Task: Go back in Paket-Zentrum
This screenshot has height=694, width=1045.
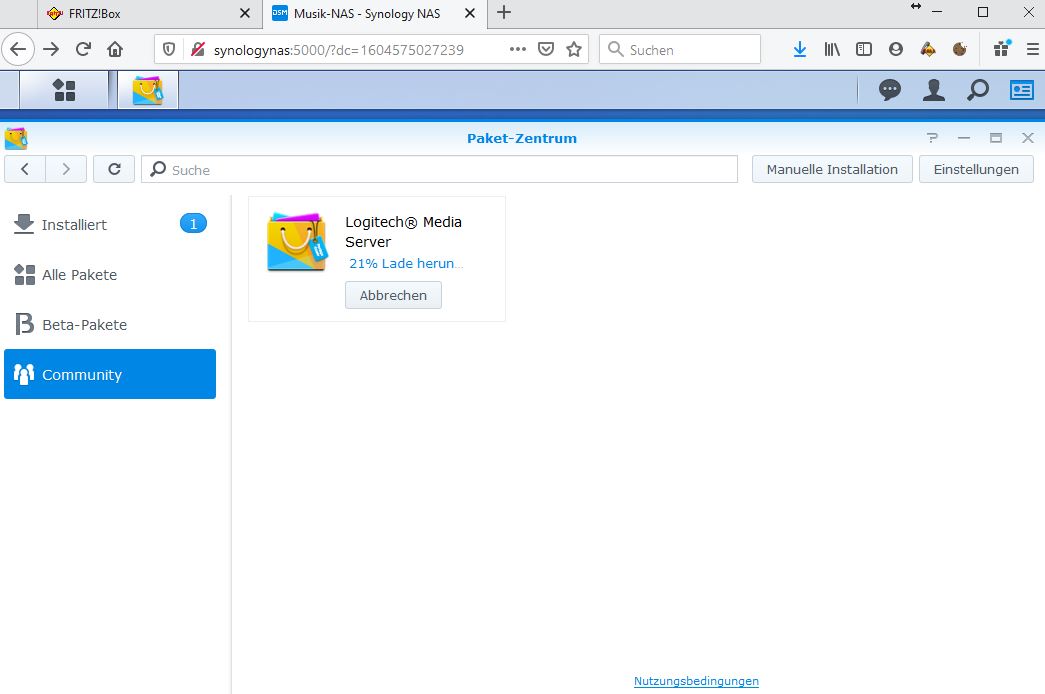Action: click(x=25, y=169)
